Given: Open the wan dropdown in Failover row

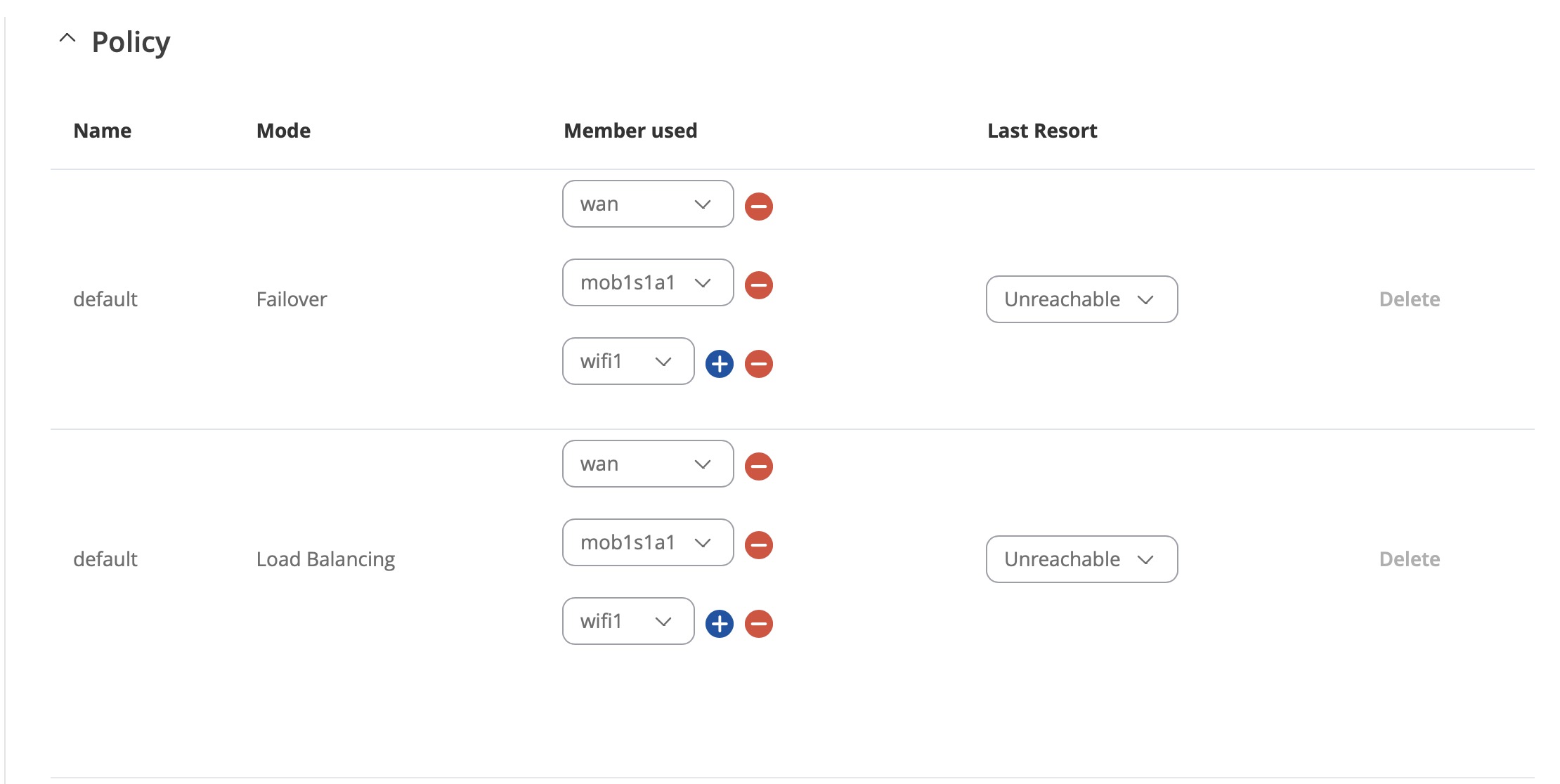Looking at the screenshot, I should (x=648, y=204).
